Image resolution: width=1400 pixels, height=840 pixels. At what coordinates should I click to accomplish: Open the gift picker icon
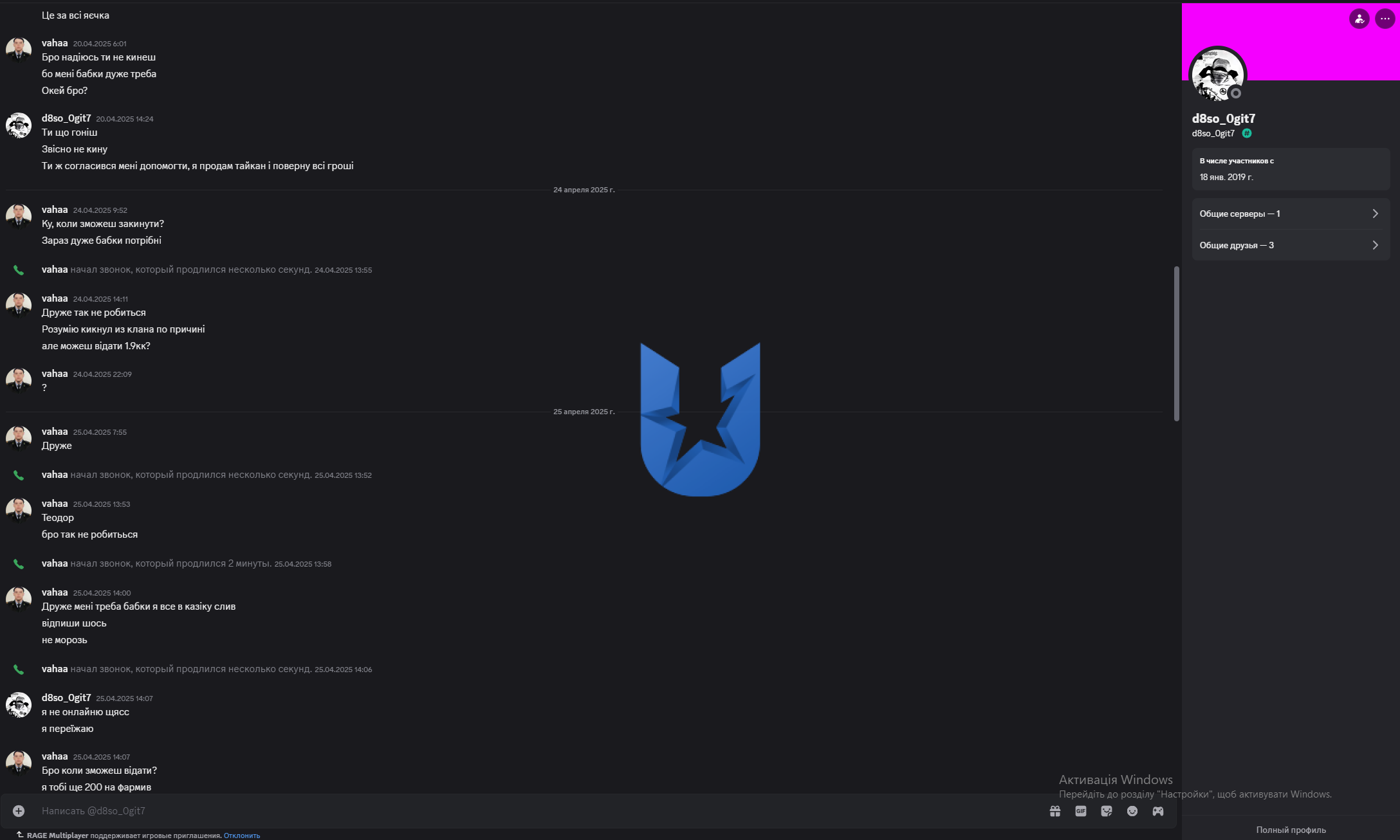point(1055,811)
